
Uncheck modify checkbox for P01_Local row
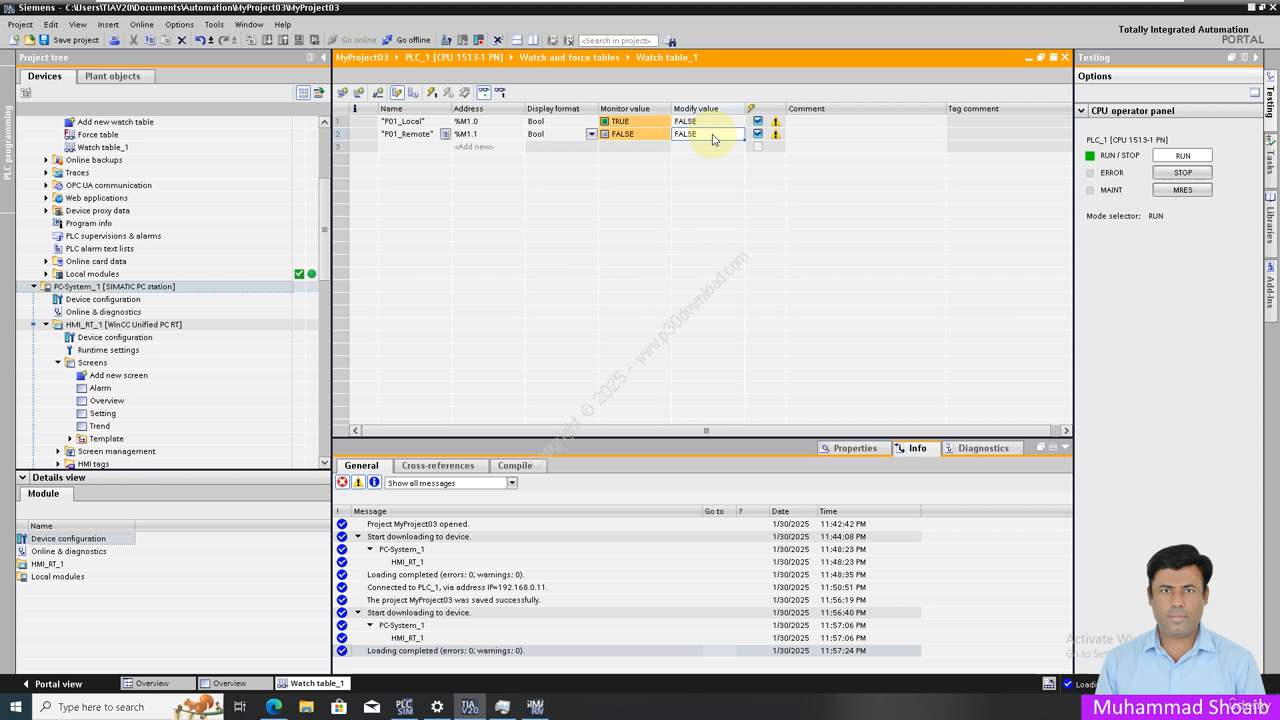click(x=757, y=121)
